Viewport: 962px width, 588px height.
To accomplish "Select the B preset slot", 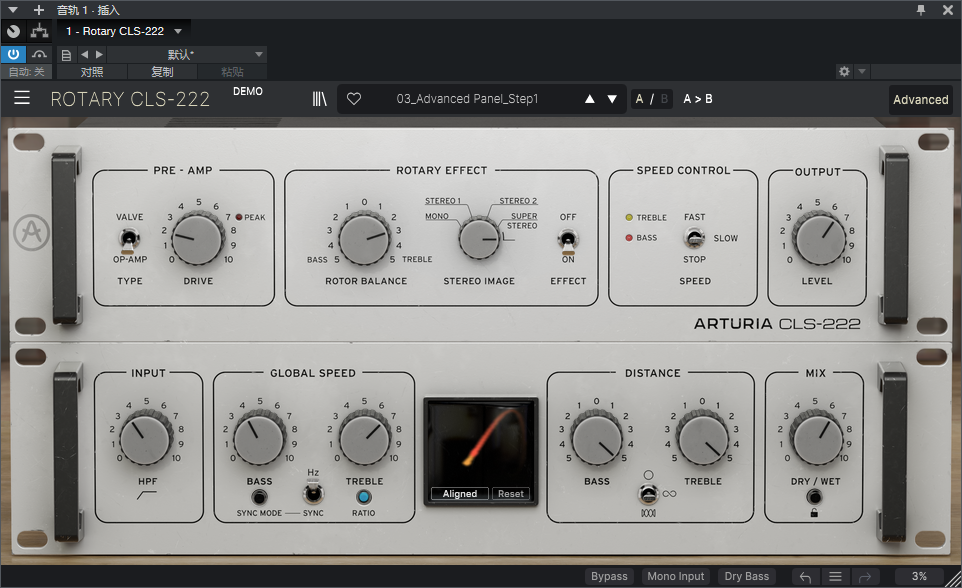I will [664, 99].
